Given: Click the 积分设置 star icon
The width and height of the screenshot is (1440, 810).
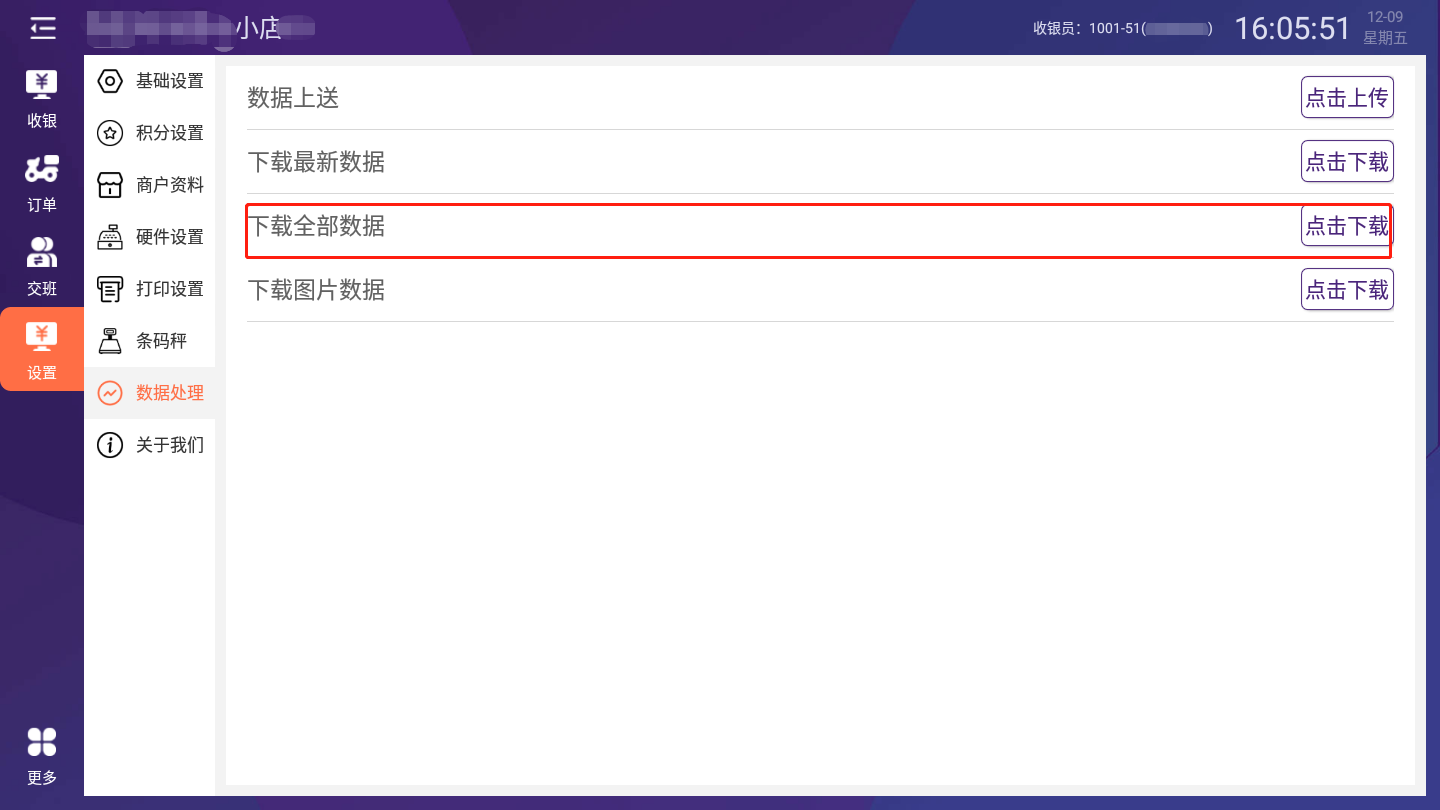Looking at the screenshot, I should (x=110, y=133).
